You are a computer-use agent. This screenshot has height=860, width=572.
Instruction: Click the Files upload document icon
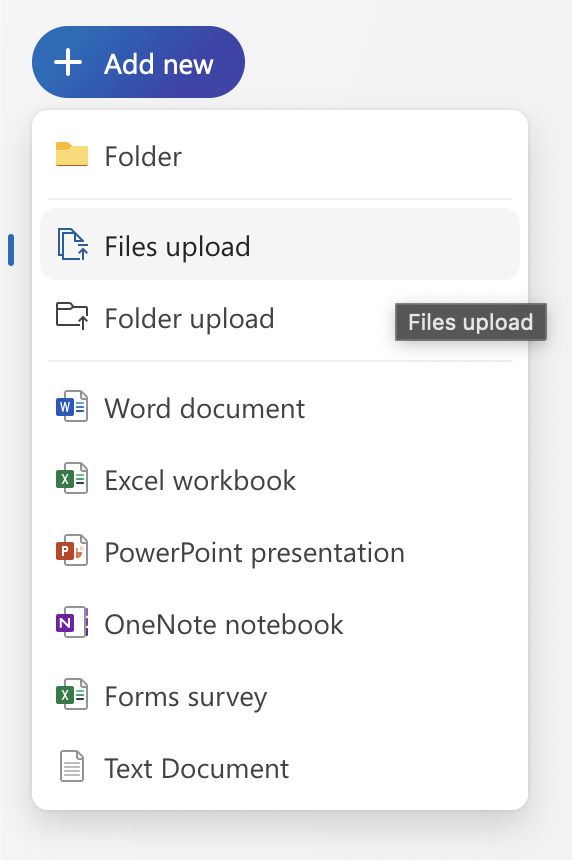[72, 244]
